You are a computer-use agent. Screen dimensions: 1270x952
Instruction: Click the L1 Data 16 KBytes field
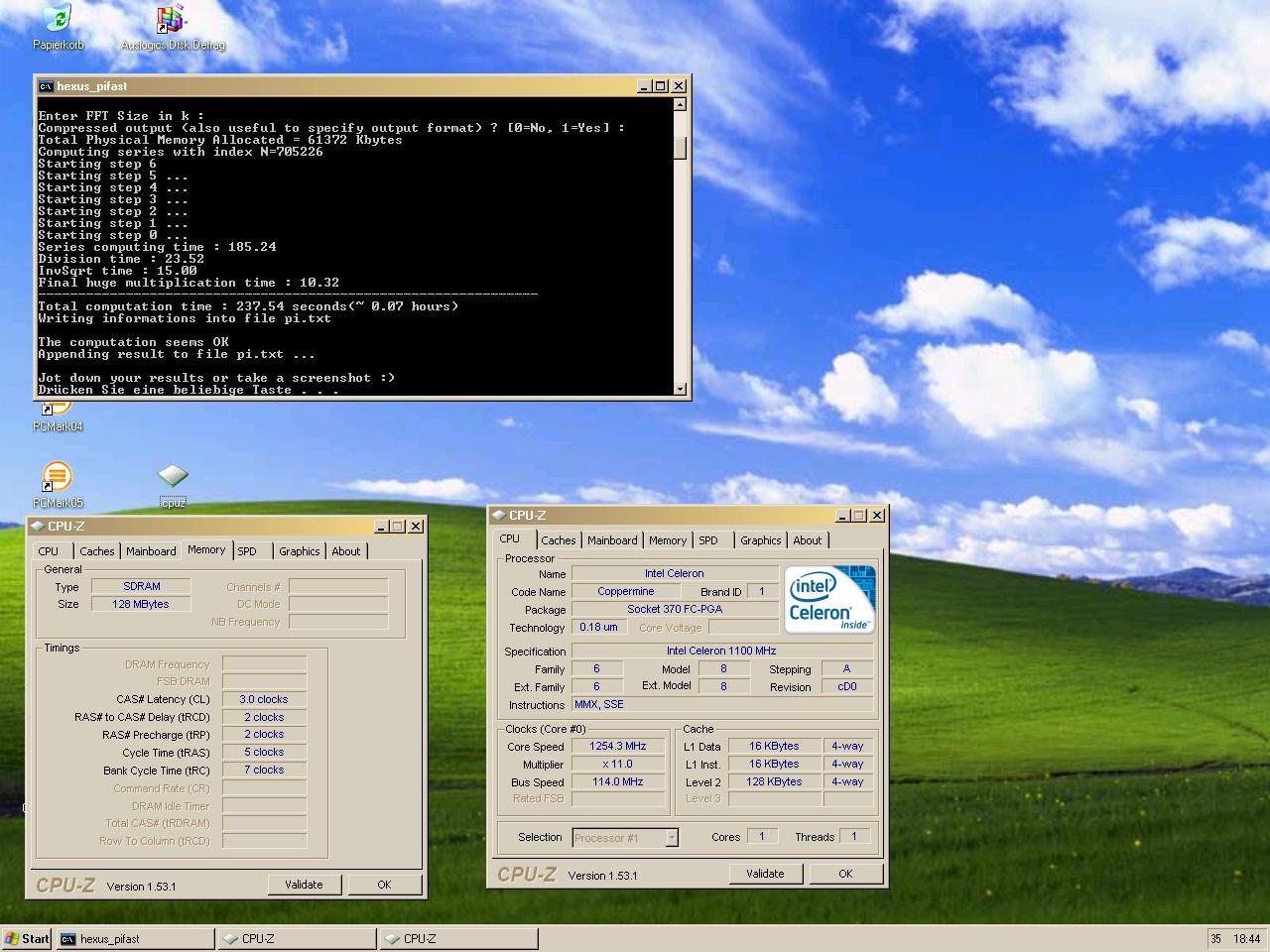pos(775,746)
